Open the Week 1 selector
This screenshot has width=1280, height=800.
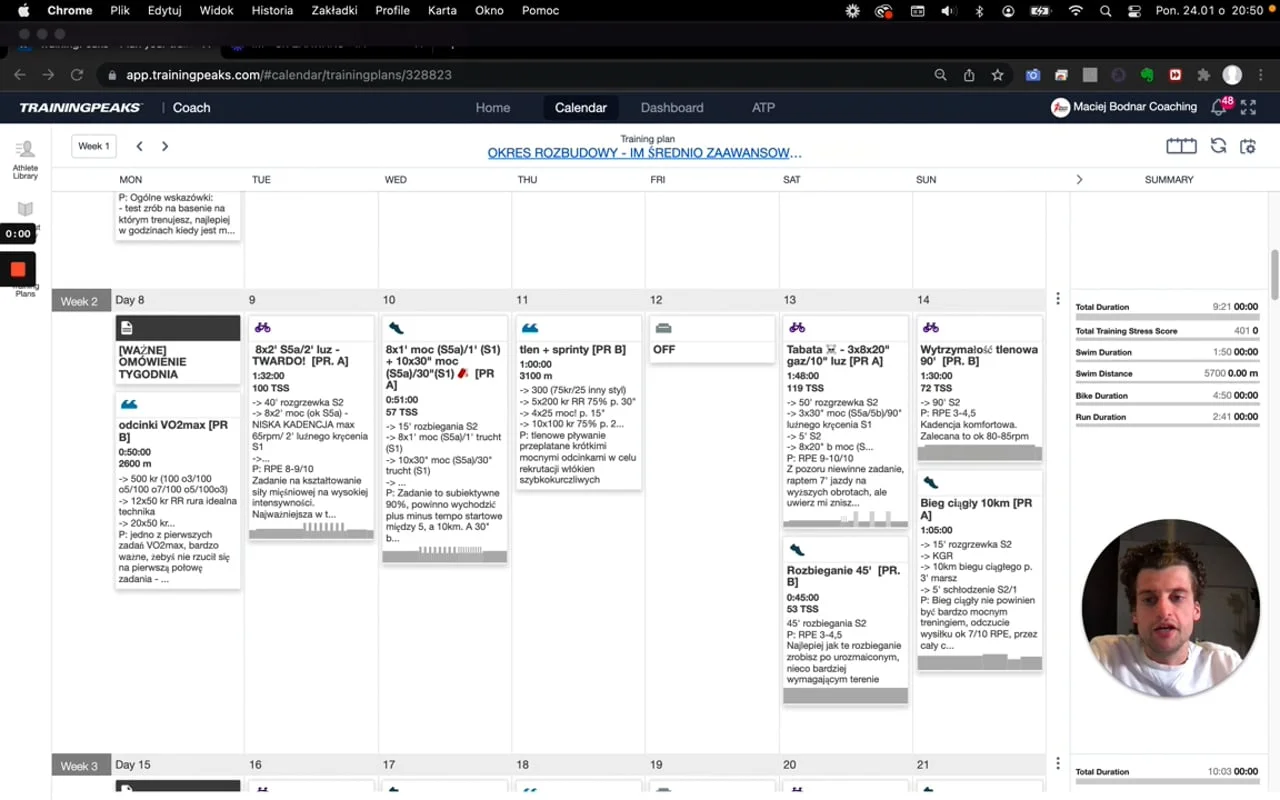click(x=94, y=146)
